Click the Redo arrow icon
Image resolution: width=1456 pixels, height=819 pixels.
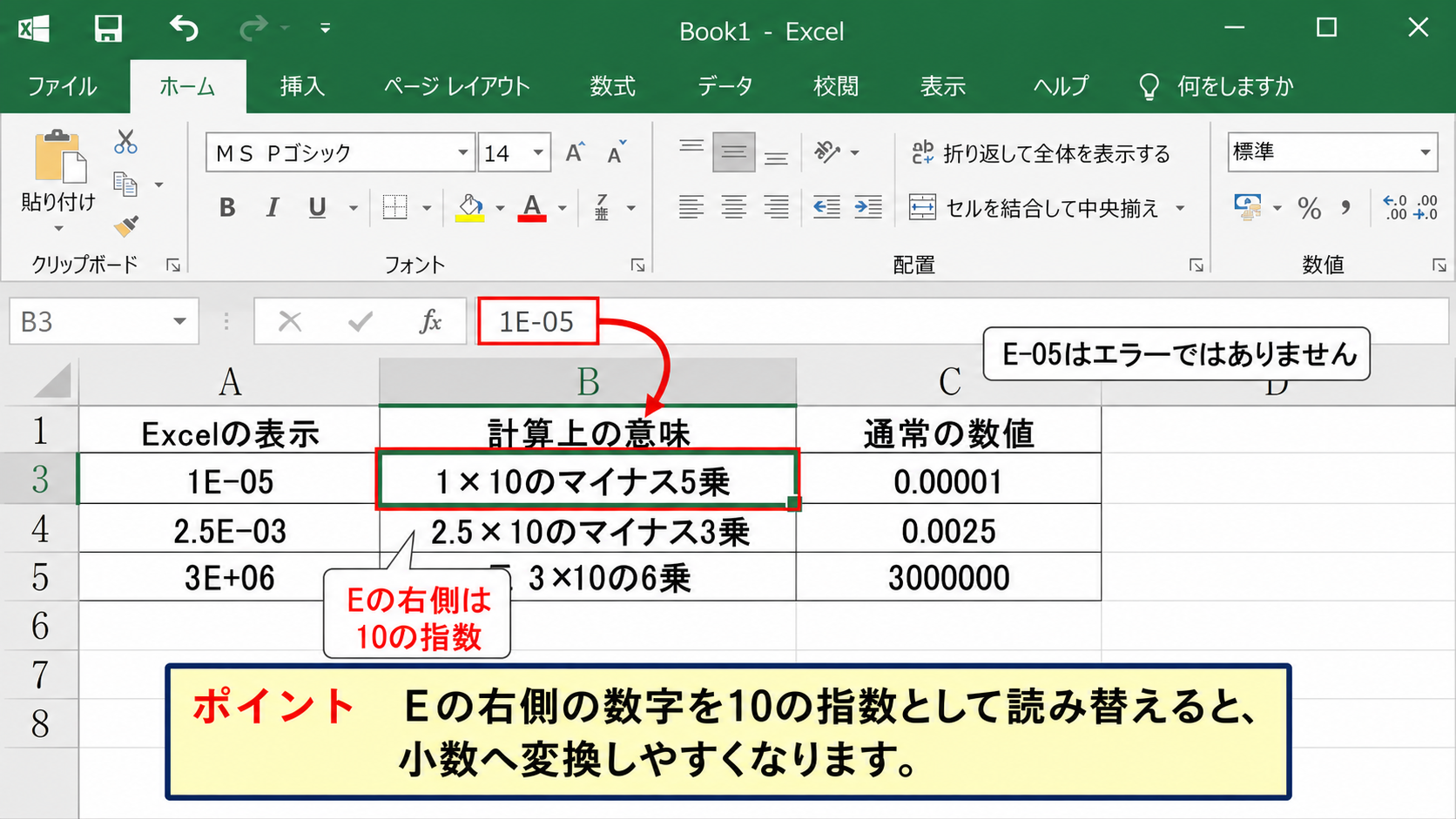pos(253,29)
